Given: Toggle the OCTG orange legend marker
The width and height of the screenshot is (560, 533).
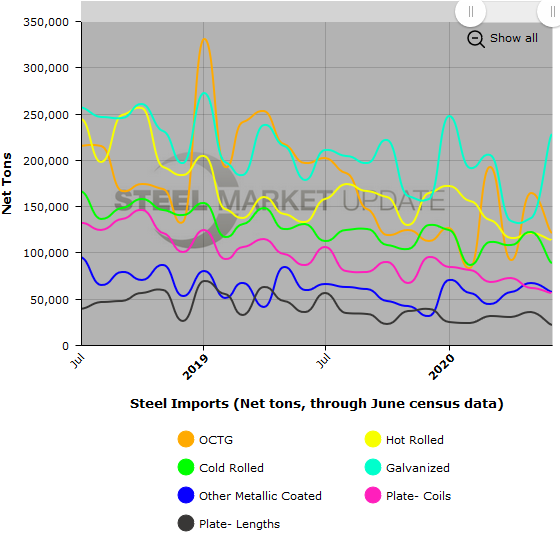Looking at the screenshot, I should tap(186, 439).
